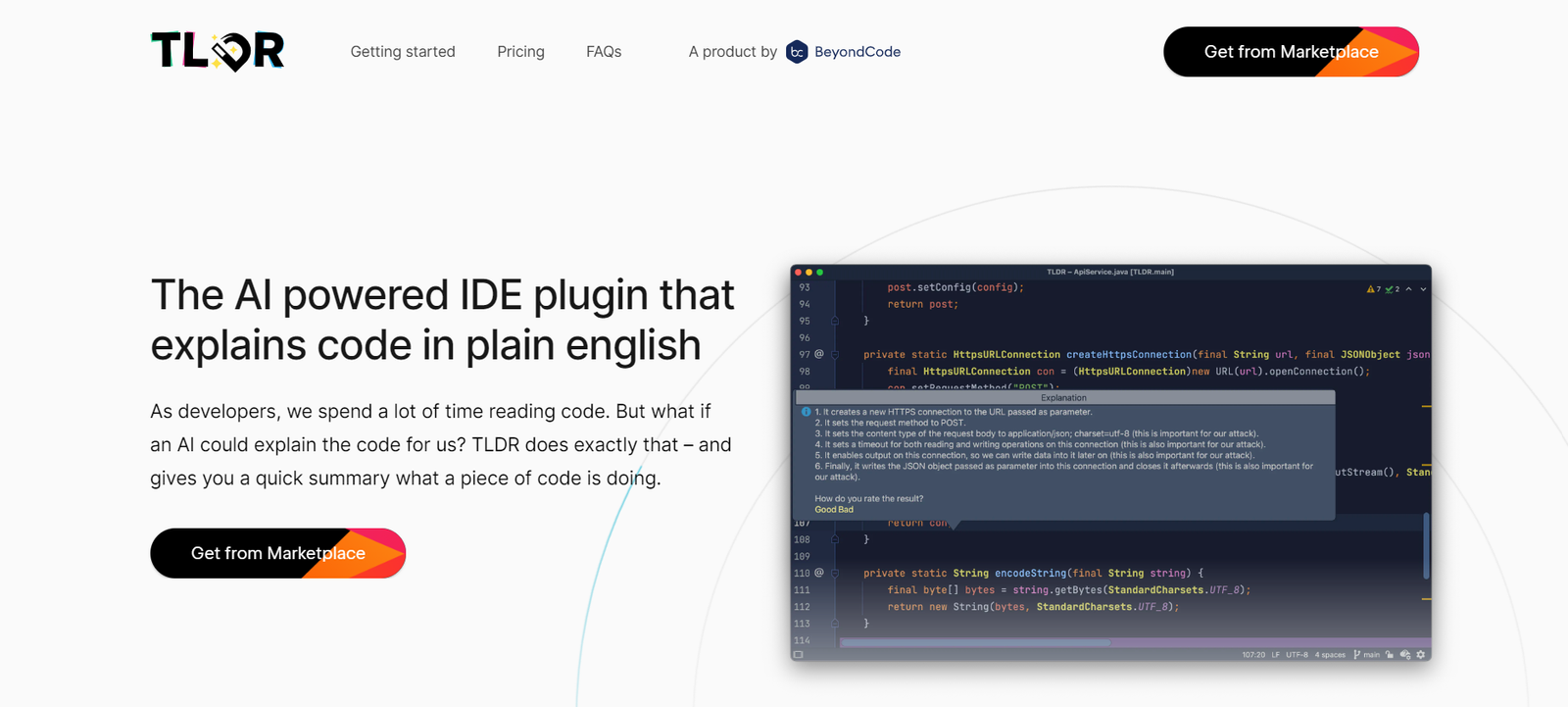This screenshot has width=1568, height=707.
Task: Click the @ gutter icon on line 97
Action: click(819, 354)
